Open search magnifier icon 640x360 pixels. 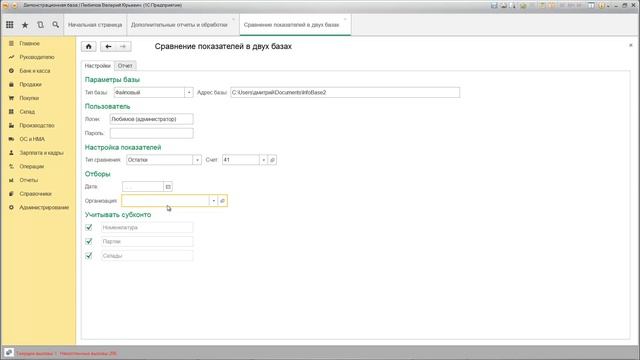point(56,25)
